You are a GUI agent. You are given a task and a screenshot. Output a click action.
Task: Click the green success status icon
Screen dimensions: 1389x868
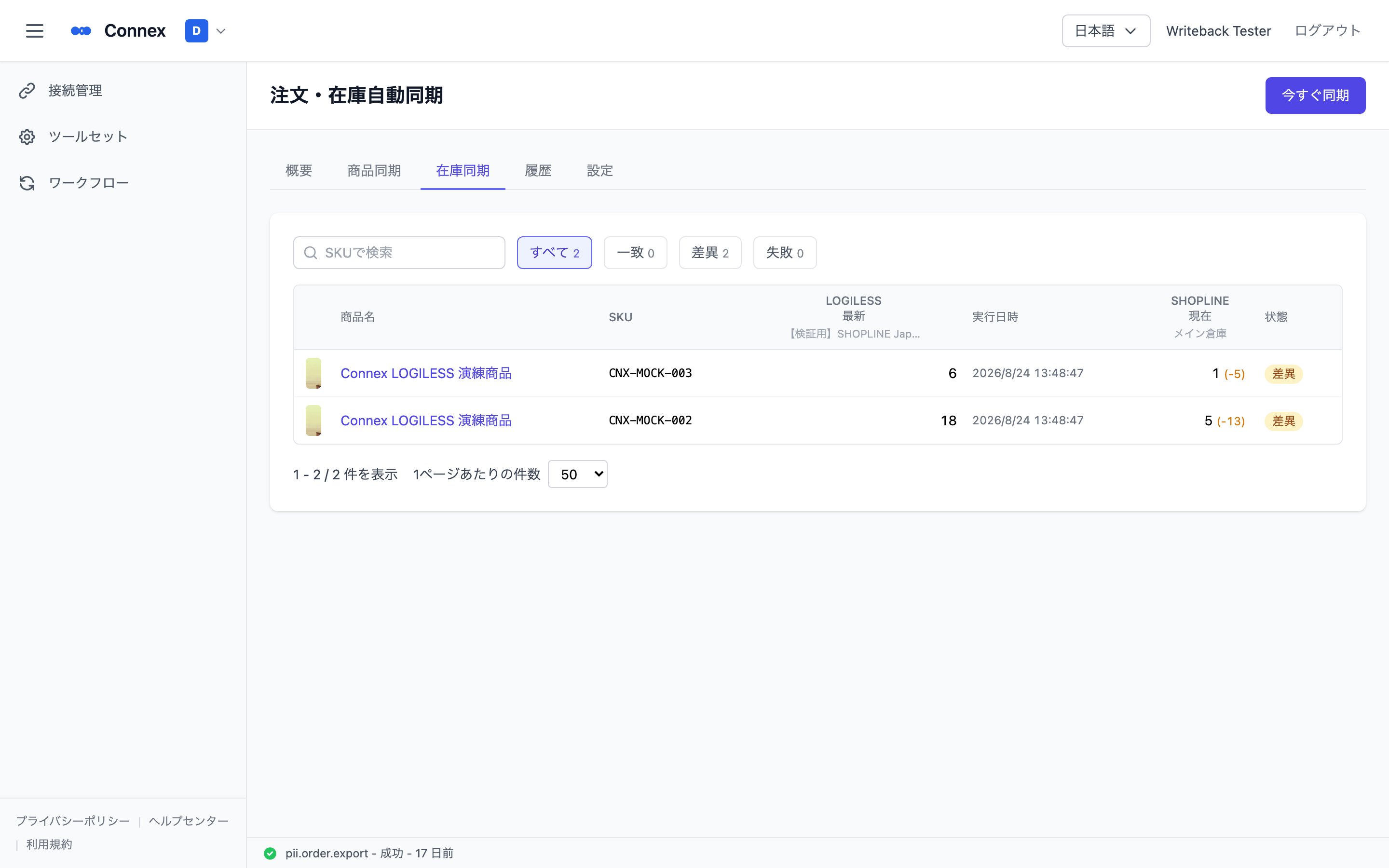(270, 853)
